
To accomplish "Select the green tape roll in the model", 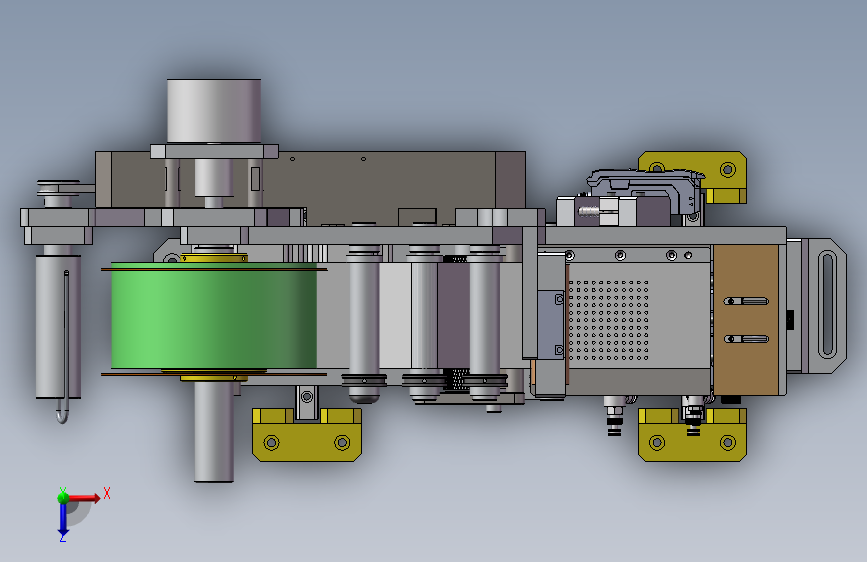I will (214, 316).
